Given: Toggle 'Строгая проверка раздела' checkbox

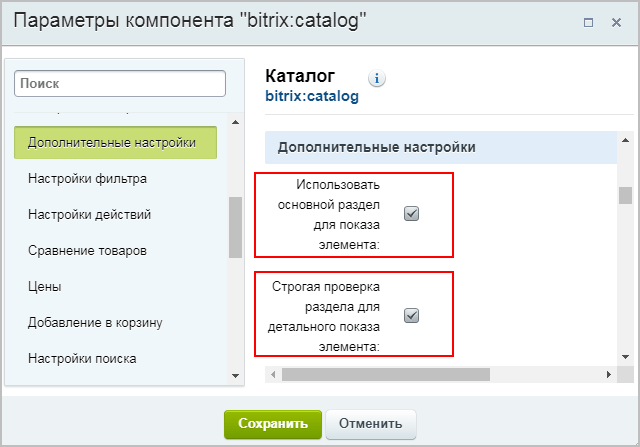Looking at the screenshot, I should pos(411,316).
